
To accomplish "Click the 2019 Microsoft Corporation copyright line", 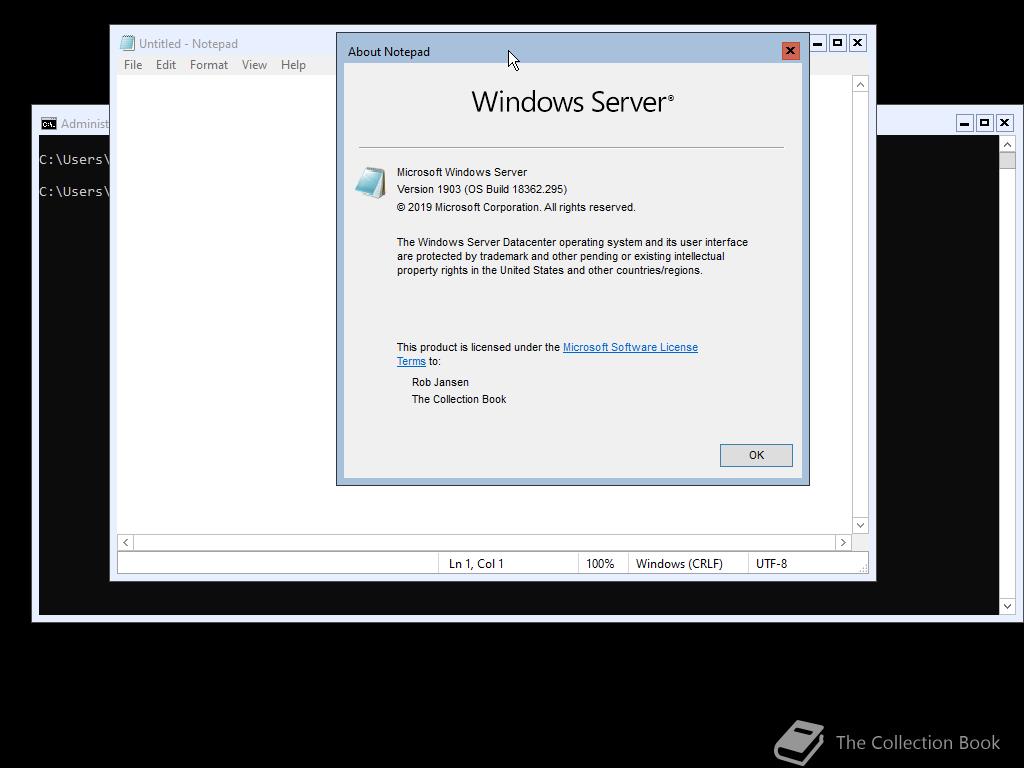I will [x=516, y=207].
